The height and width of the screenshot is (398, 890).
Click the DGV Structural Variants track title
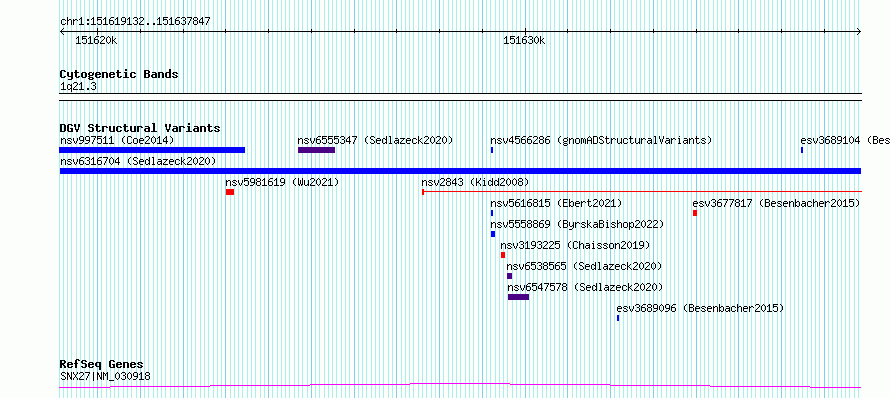coord(140,128)
